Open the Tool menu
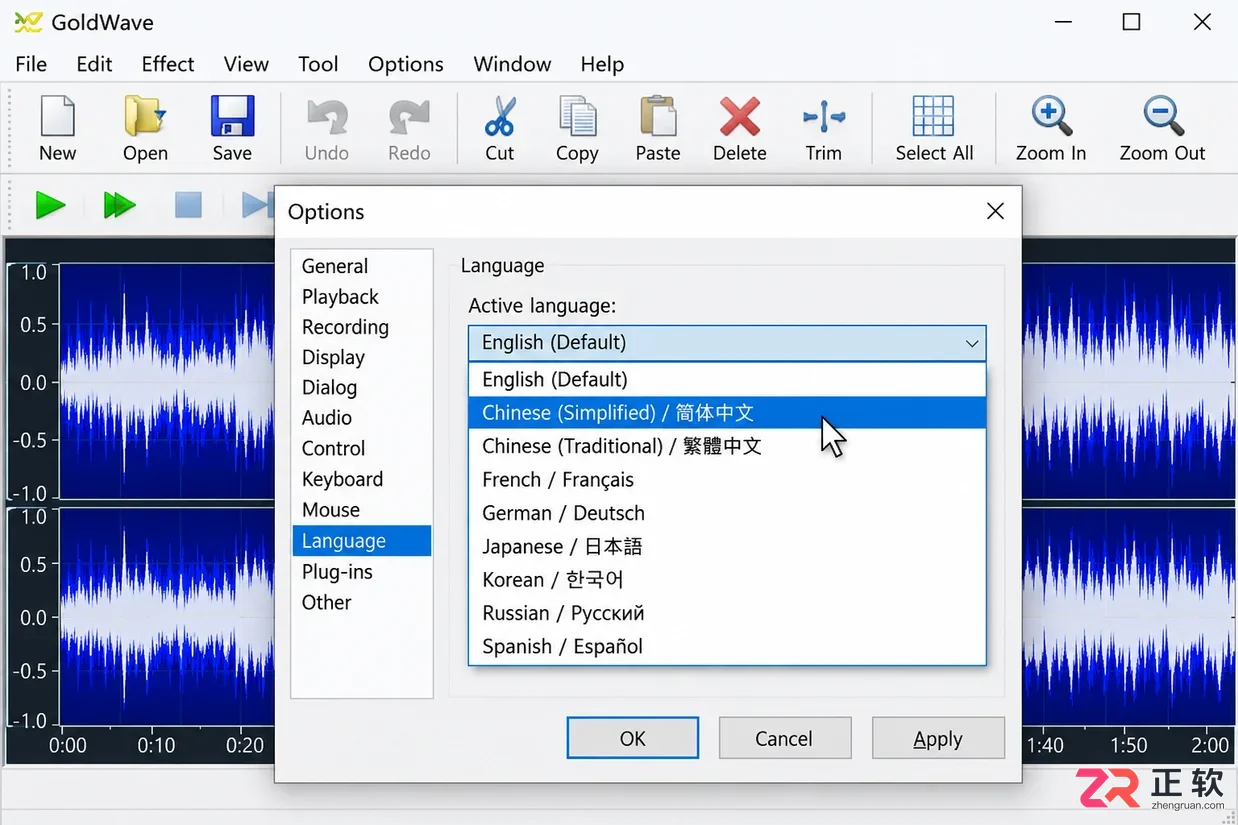Viewport: 1238px width, 825px height. 318,64
